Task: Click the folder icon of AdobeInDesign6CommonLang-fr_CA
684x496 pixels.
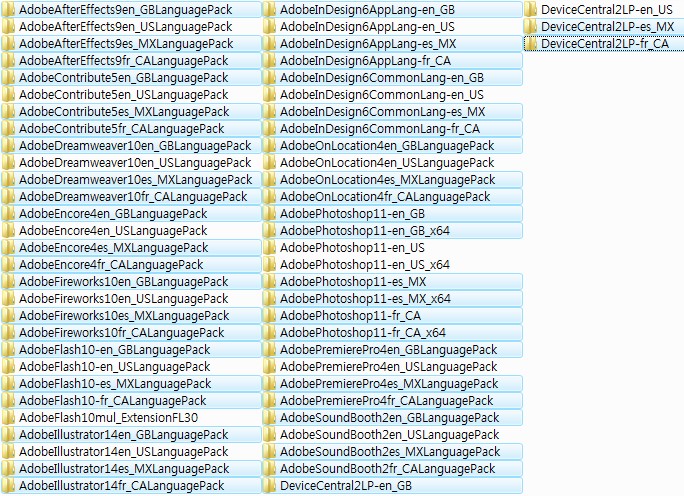Action: [x=270, y=129]
